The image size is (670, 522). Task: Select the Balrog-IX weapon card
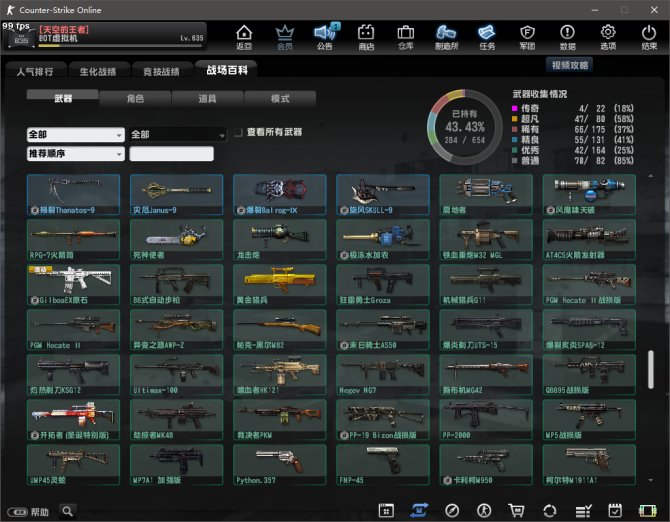coord(280,194)
